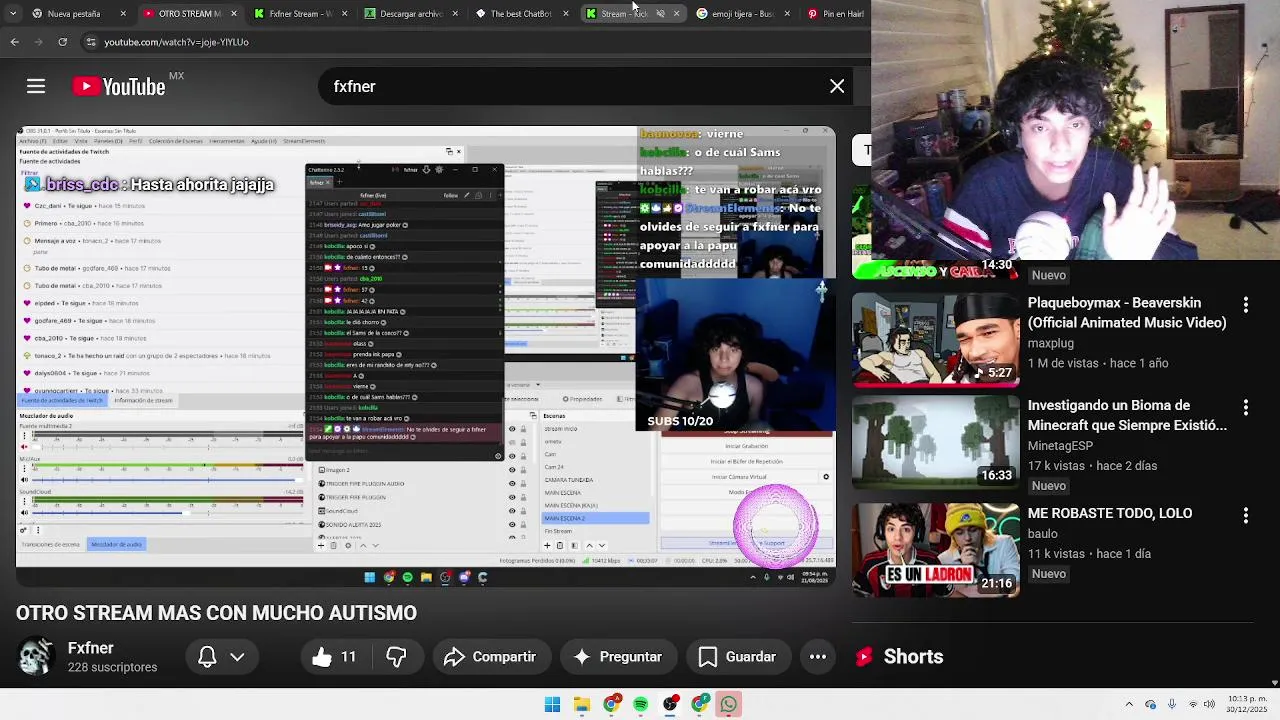Open ME ROBASTE TODO, LOLO title
This screenshot has height=720, width=1280.
[1110, 513]
